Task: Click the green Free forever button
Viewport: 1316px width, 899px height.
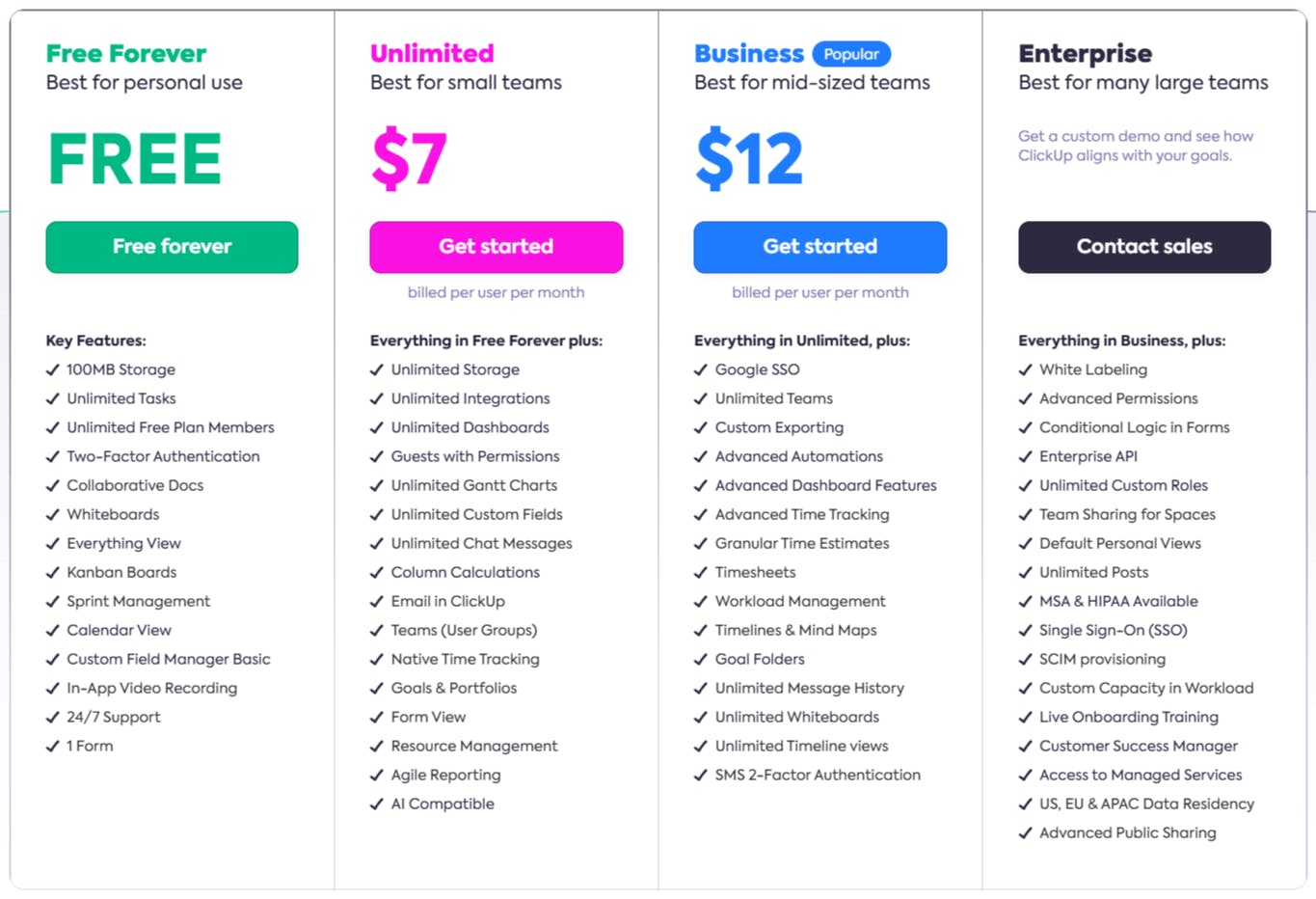Action: [172, 247]
